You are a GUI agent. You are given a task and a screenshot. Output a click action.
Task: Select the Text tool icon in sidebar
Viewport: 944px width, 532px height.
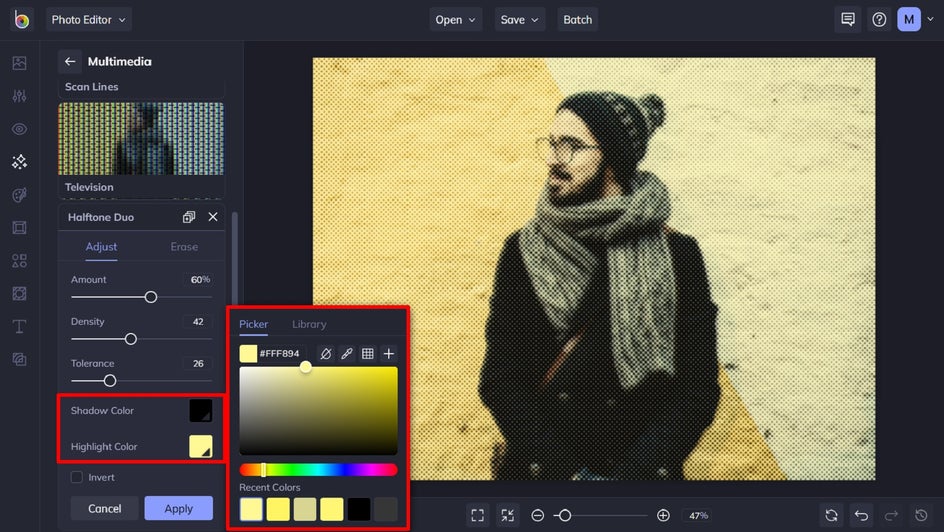point(19,326)
